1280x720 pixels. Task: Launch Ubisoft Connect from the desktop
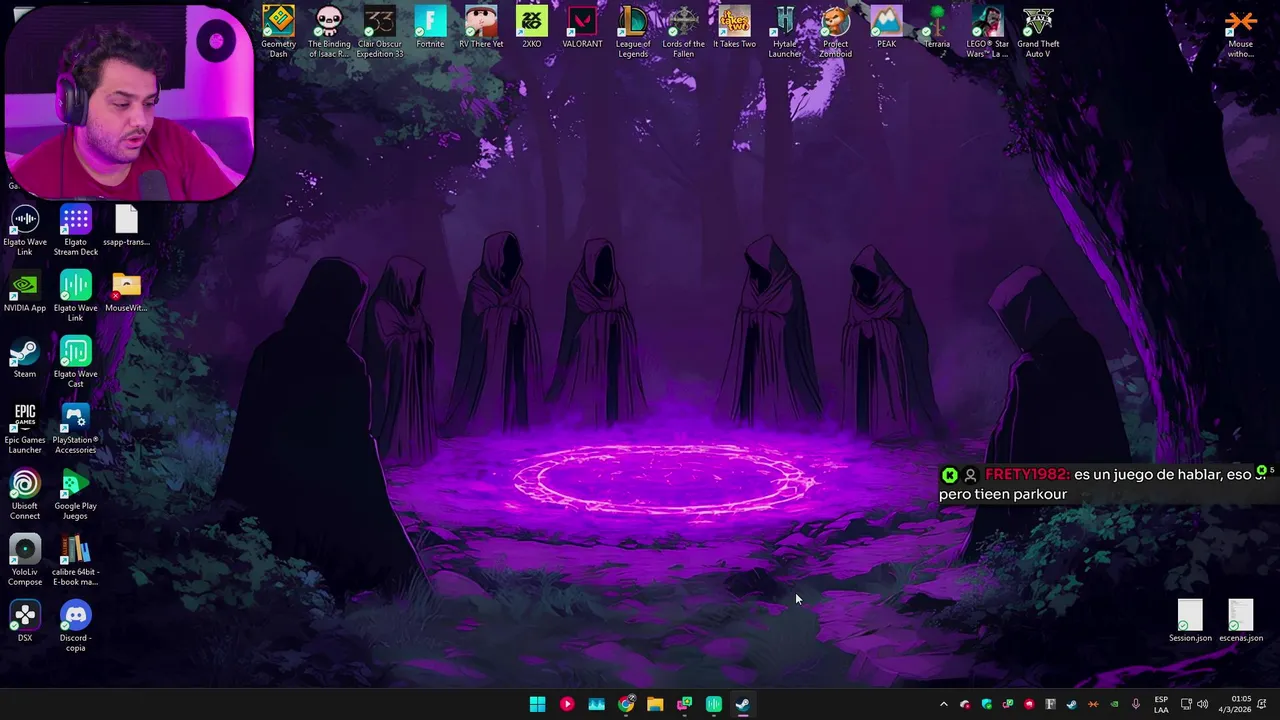[25, 494]
